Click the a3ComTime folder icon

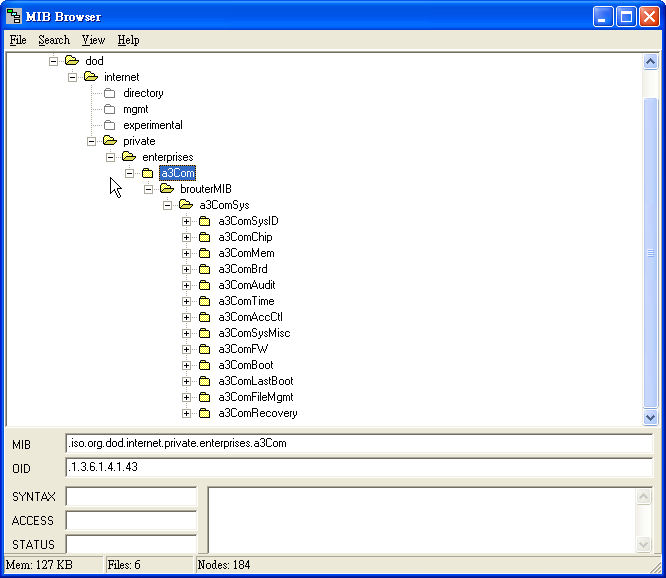(205, 301)
